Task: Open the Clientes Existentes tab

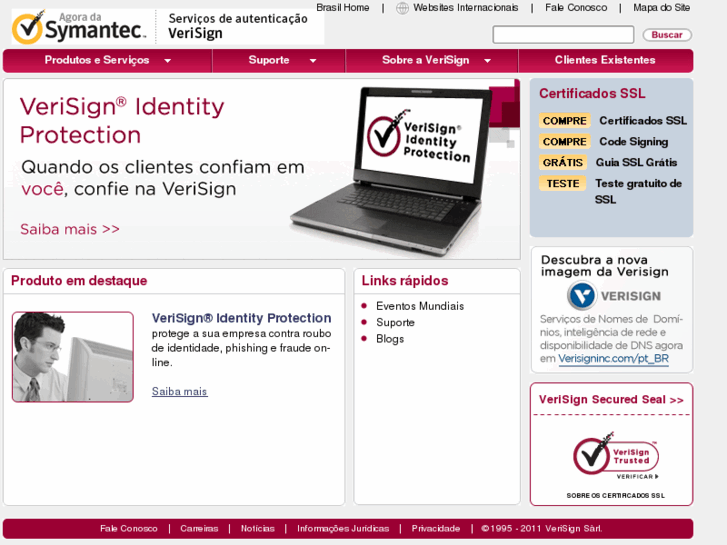Action: 605,60
